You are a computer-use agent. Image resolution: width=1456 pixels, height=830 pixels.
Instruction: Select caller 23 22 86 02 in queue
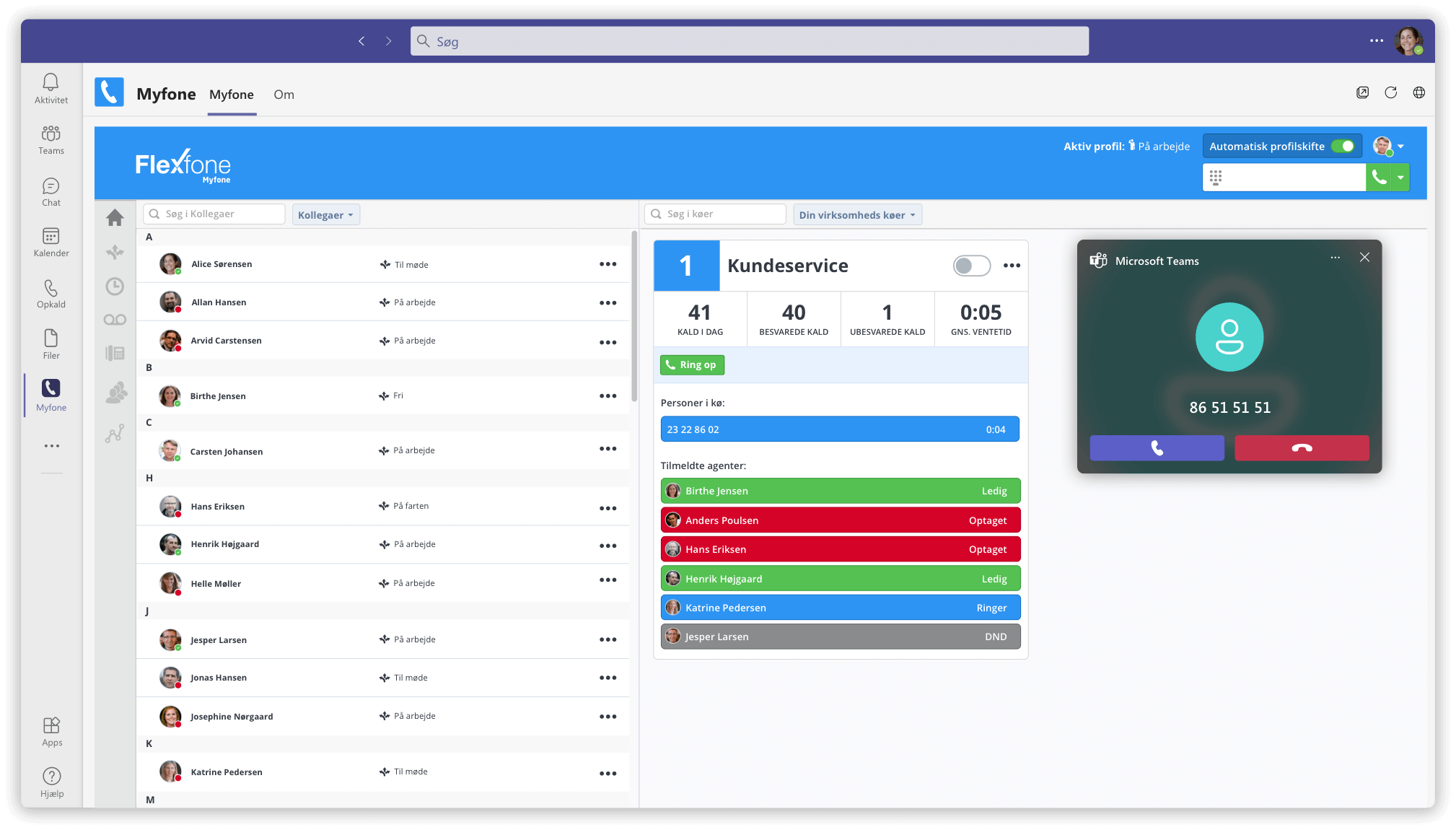tap(840, 429)
